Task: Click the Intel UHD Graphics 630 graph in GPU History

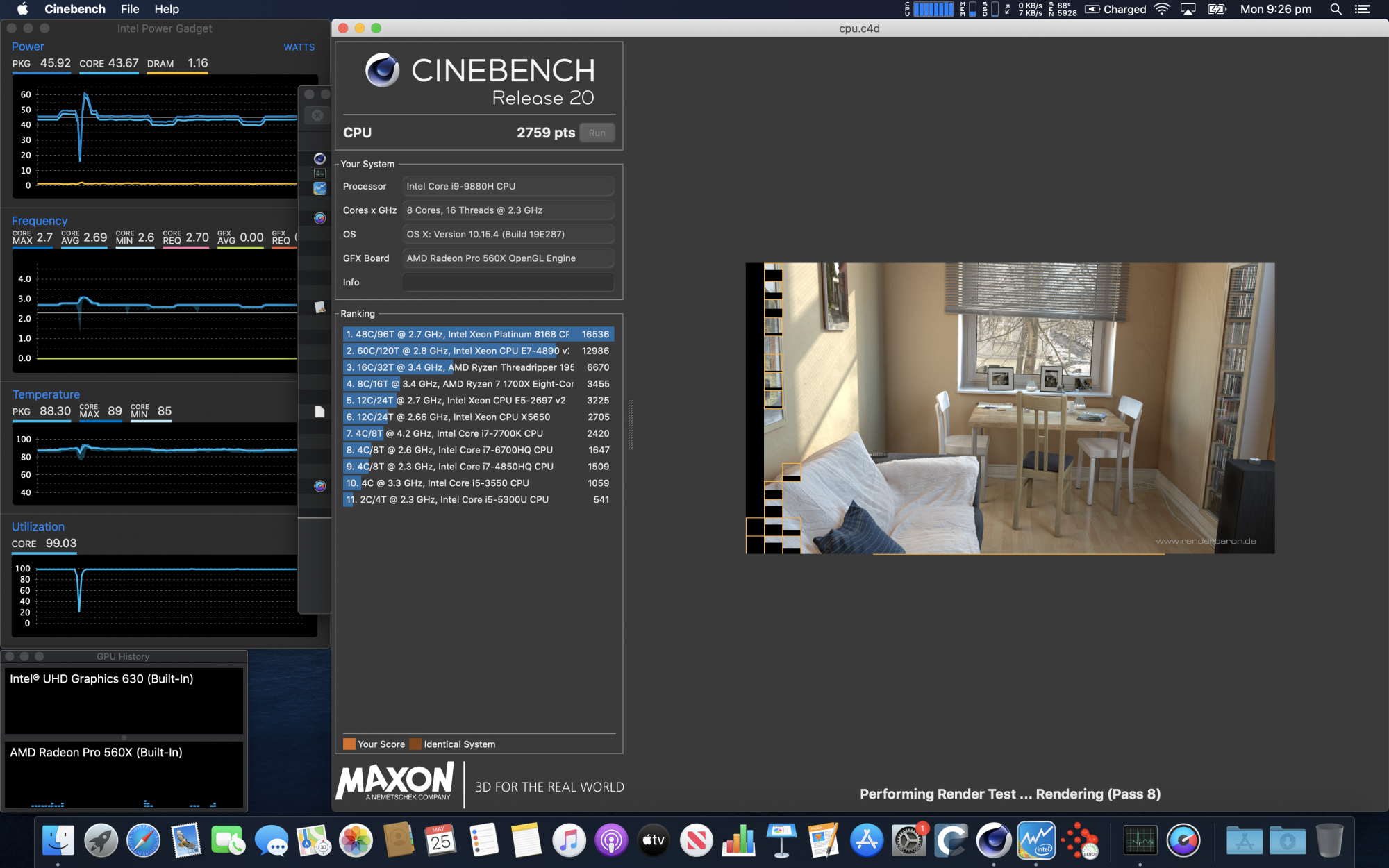Action: point(124,701)
